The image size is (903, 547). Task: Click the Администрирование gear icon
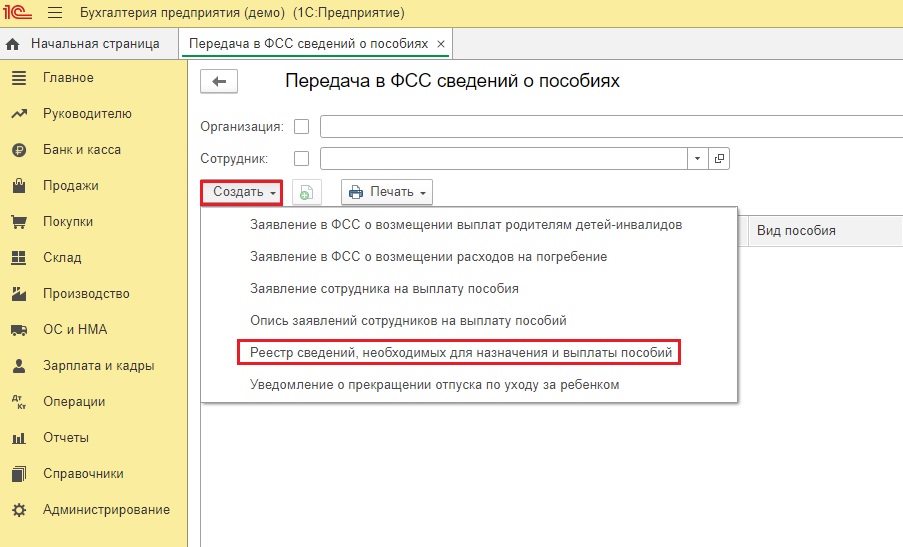(x=19, y=510)
